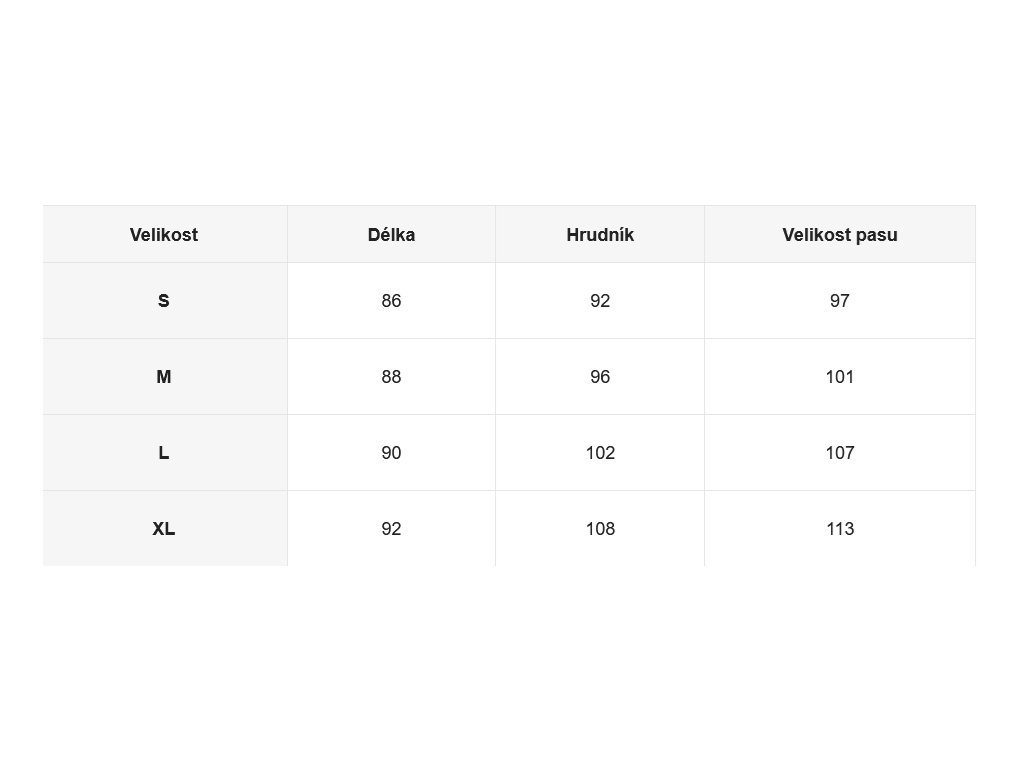Select the Hrudník value 102
Screen dimensions: 1024x768
tap(600, 453)
